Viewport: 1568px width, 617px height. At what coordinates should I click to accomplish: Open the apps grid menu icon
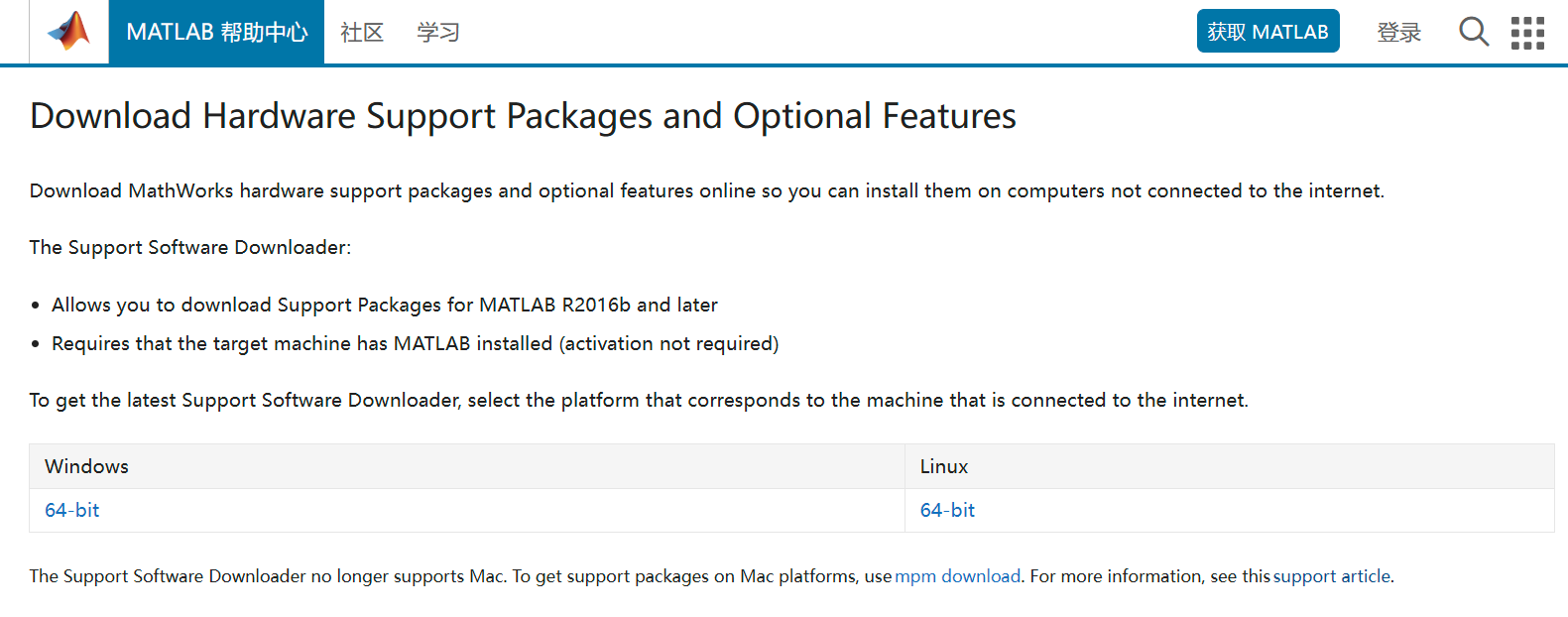[1527, 33]
